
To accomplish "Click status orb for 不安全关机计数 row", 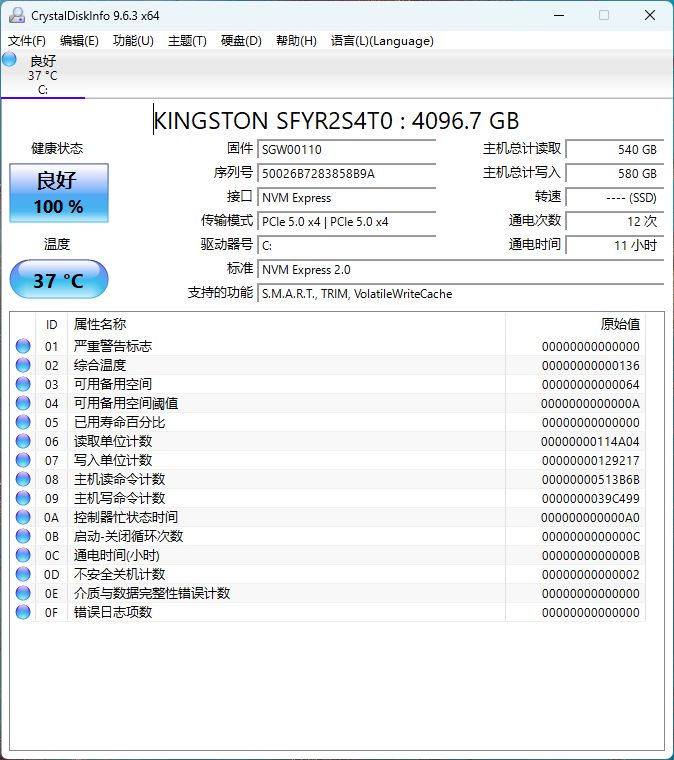I will click(23, 574).
